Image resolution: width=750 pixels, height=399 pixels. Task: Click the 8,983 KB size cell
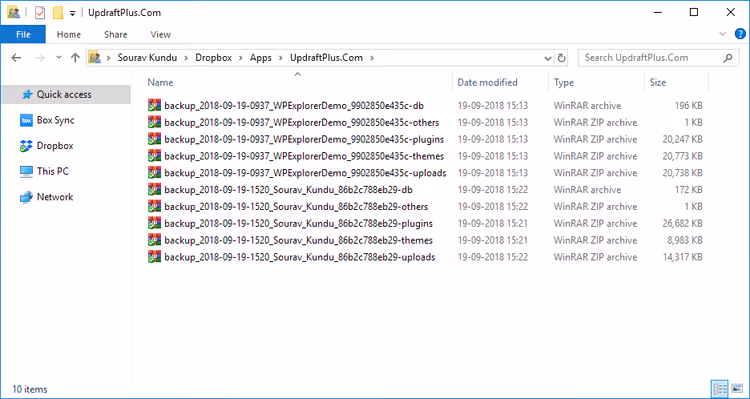click(685, 240)
